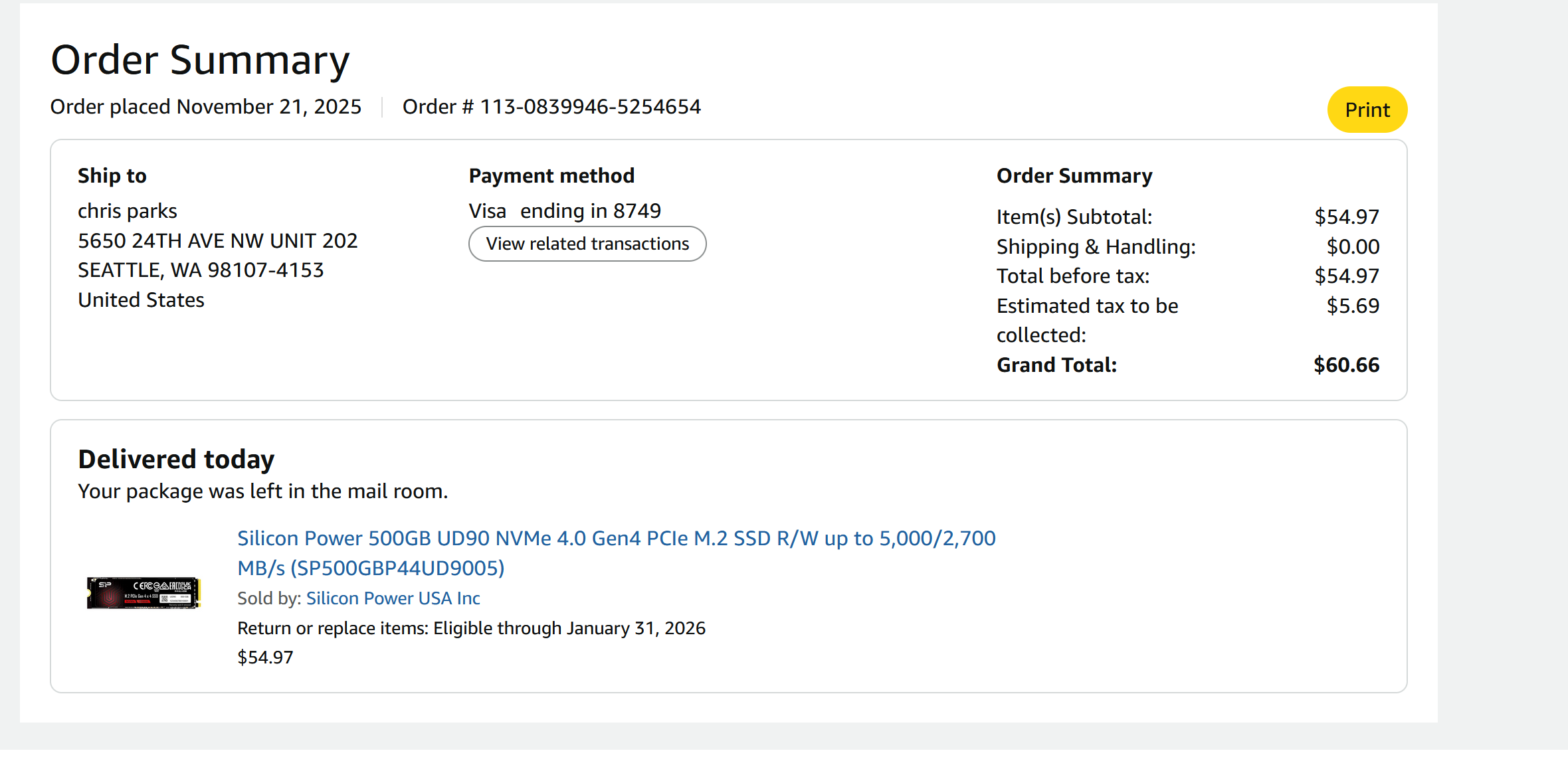
Task: Click the Visa ending in 8749 text
Action: [x=565, y=211]
